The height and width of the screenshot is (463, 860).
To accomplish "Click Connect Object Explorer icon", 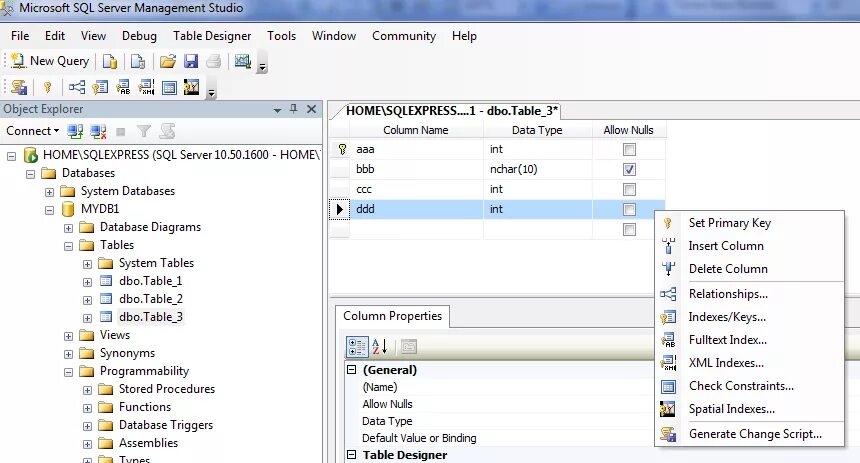I will click(x=75, y=131).
